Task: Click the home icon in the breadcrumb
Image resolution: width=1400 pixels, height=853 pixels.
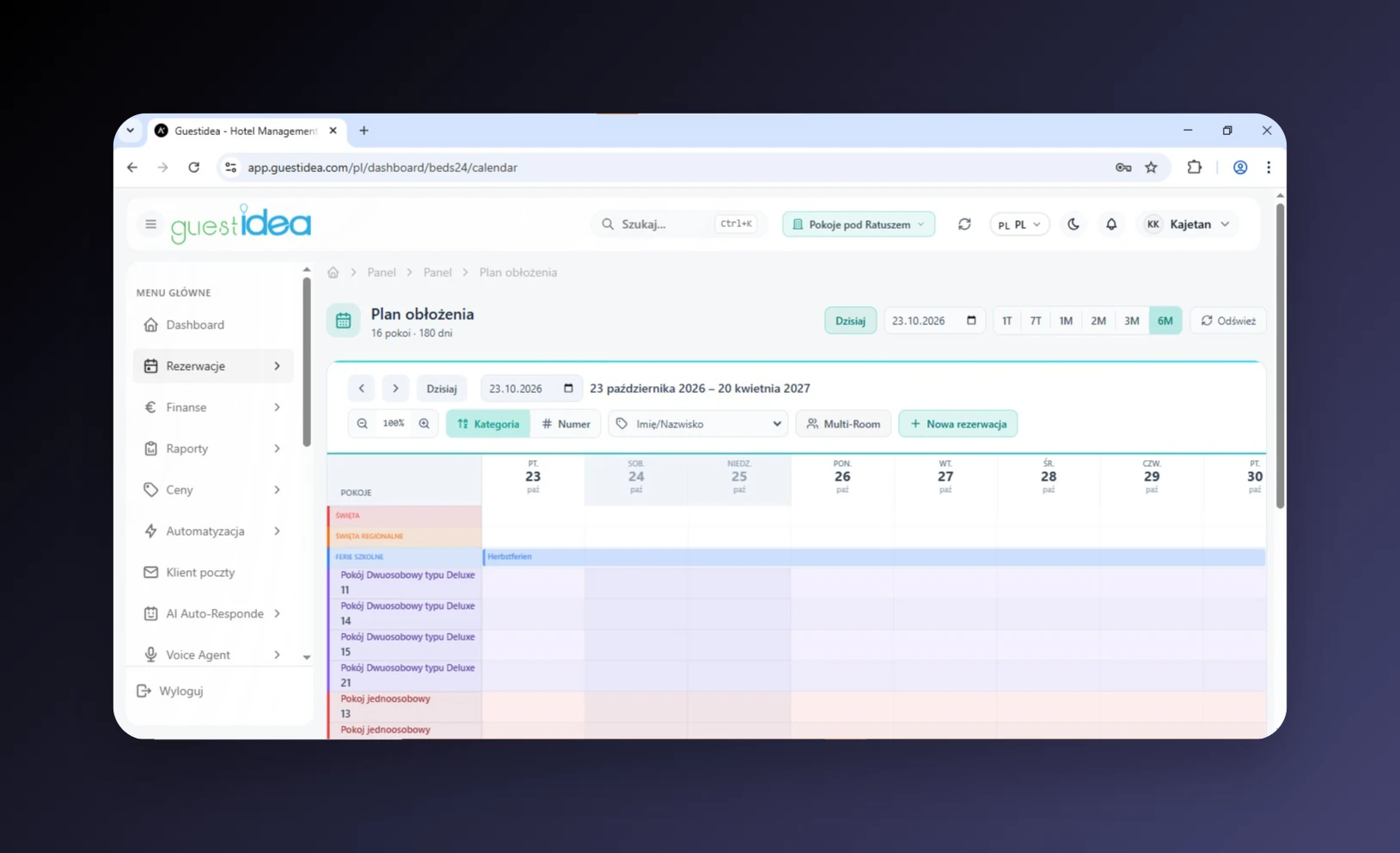Action: point(333,273)
